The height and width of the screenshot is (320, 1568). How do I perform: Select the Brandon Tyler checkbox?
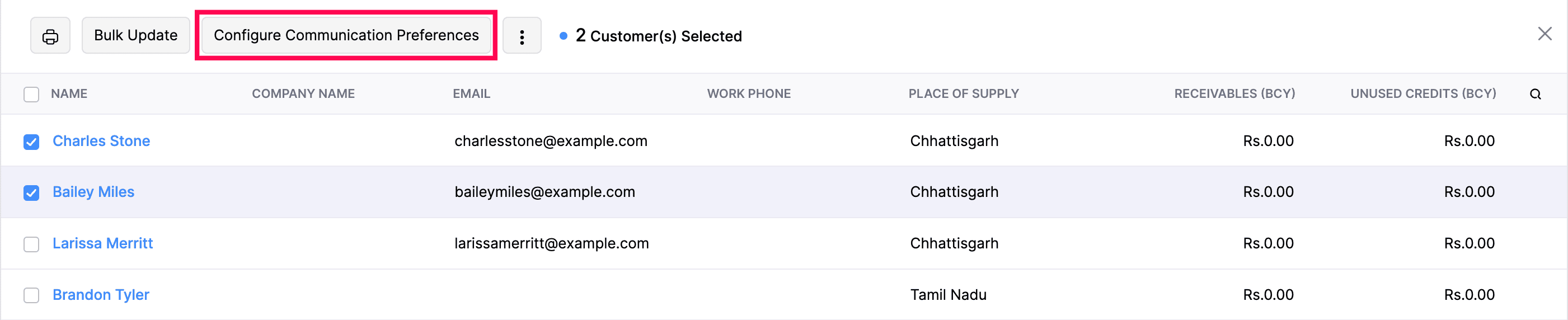(31, 295)
